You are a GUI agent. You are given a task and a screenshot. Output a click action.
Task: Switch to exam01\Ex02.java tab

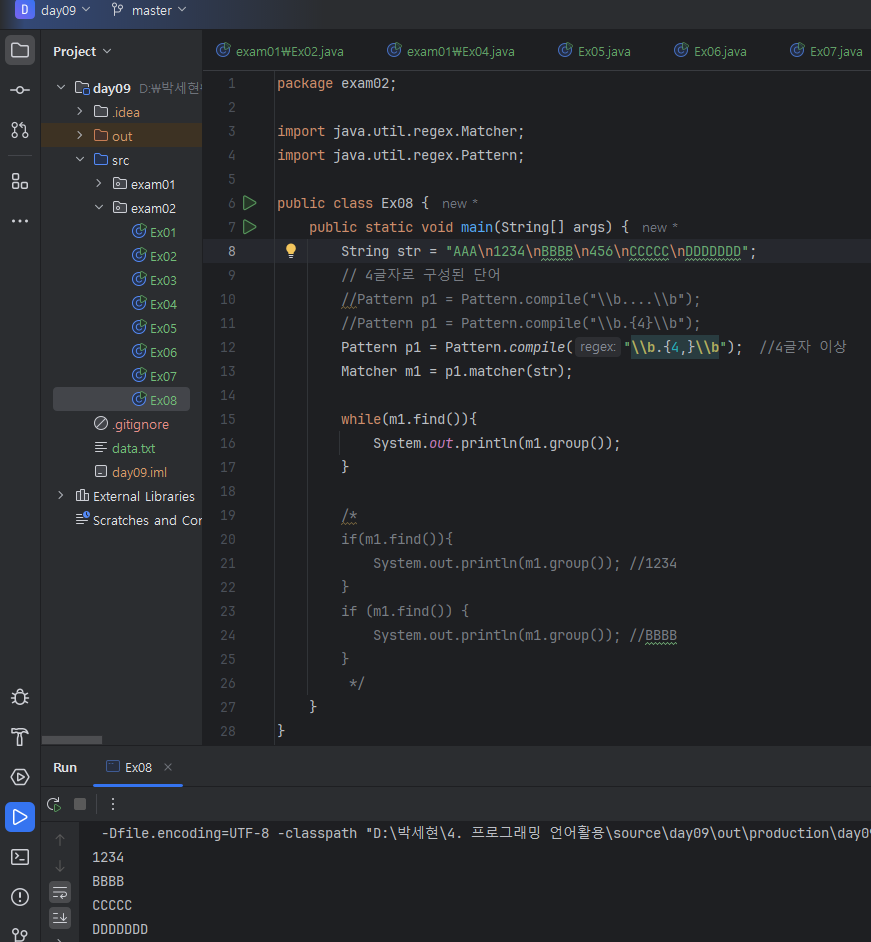coord(280,51)
